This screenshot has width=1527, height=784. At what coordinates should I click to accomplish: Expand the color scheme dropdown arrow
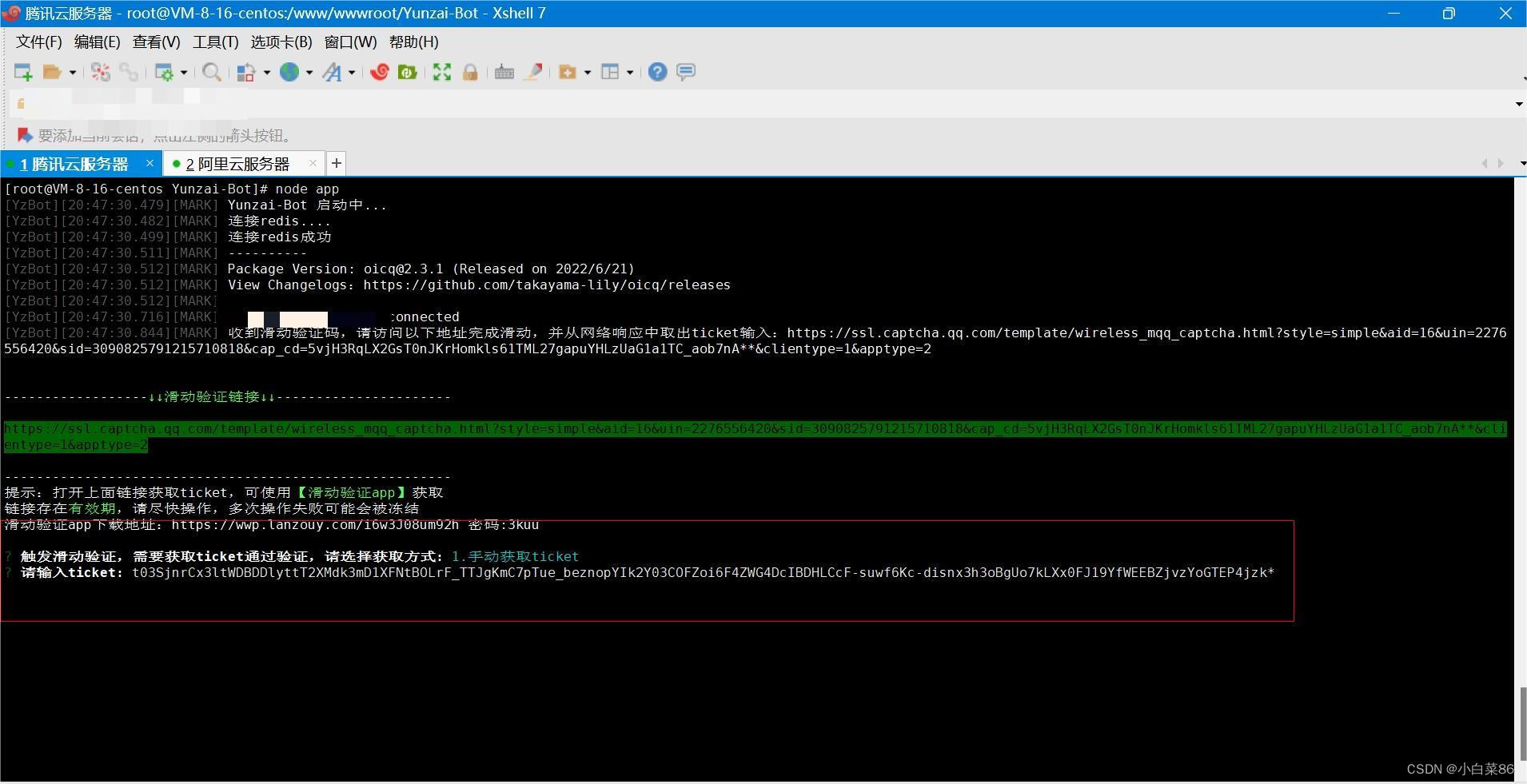267,72
